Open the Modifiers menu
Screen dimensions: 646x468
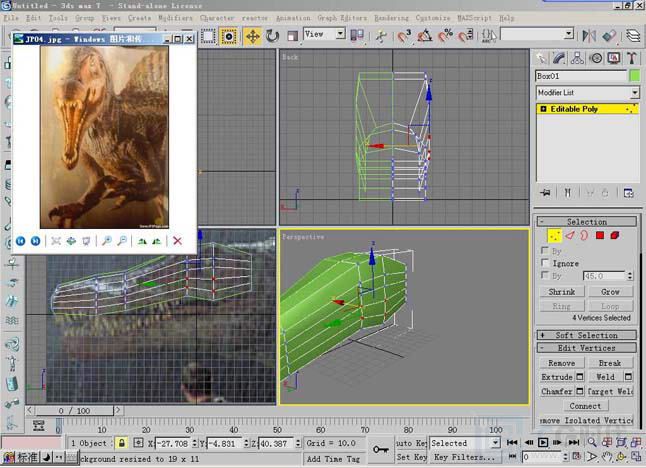176,18
